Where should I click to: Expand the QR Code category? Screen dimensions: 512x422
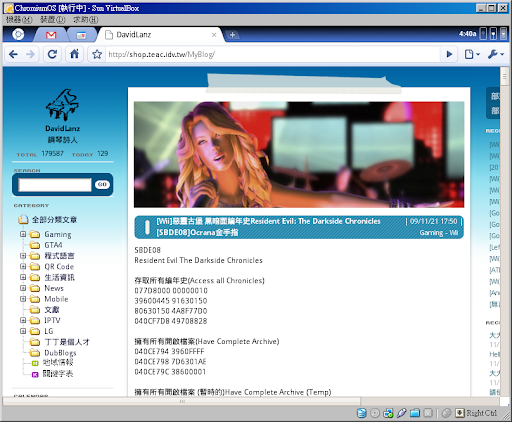click(23, 266)
